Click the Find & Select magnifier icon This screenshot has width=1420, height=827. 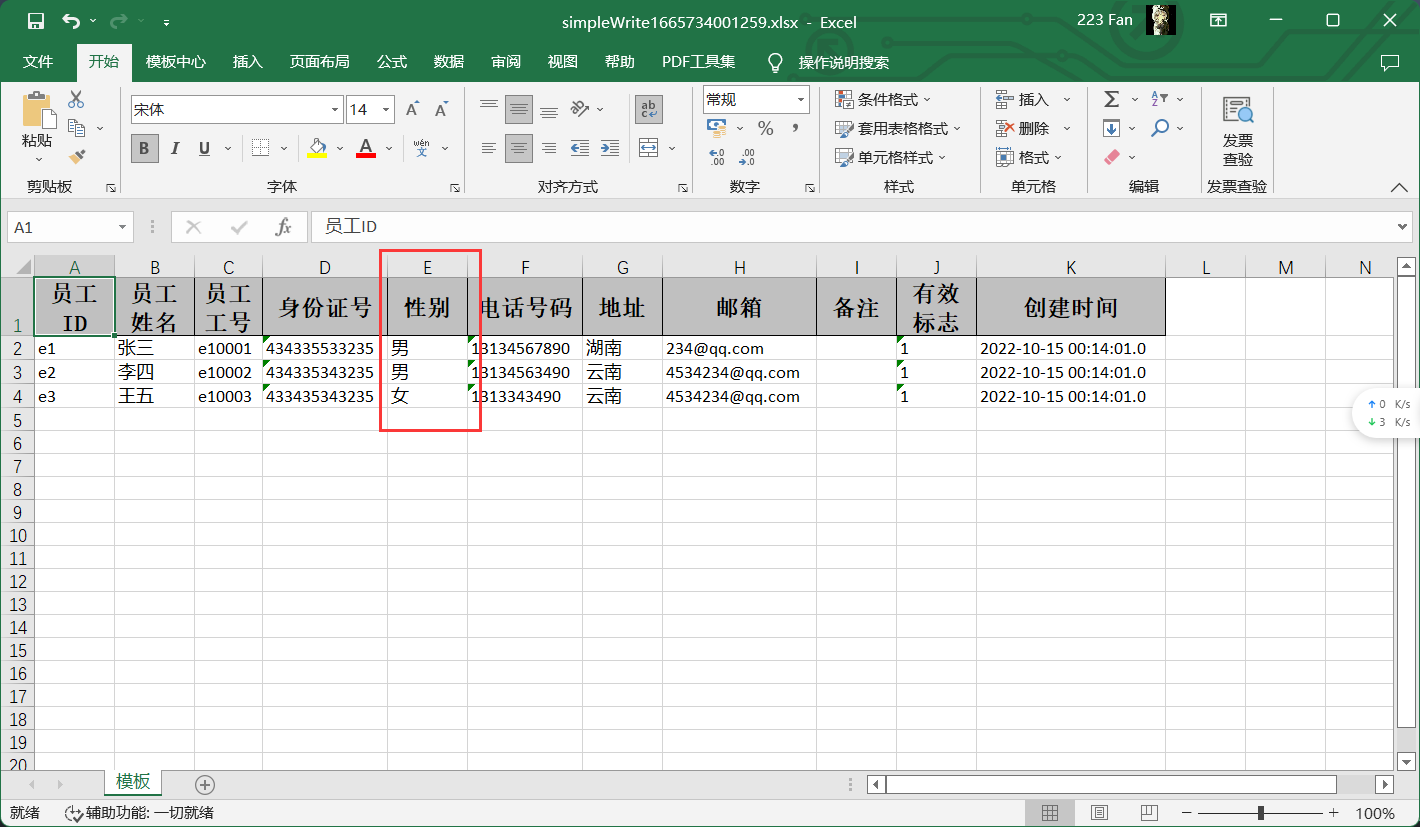click(x=1160, y=128)
